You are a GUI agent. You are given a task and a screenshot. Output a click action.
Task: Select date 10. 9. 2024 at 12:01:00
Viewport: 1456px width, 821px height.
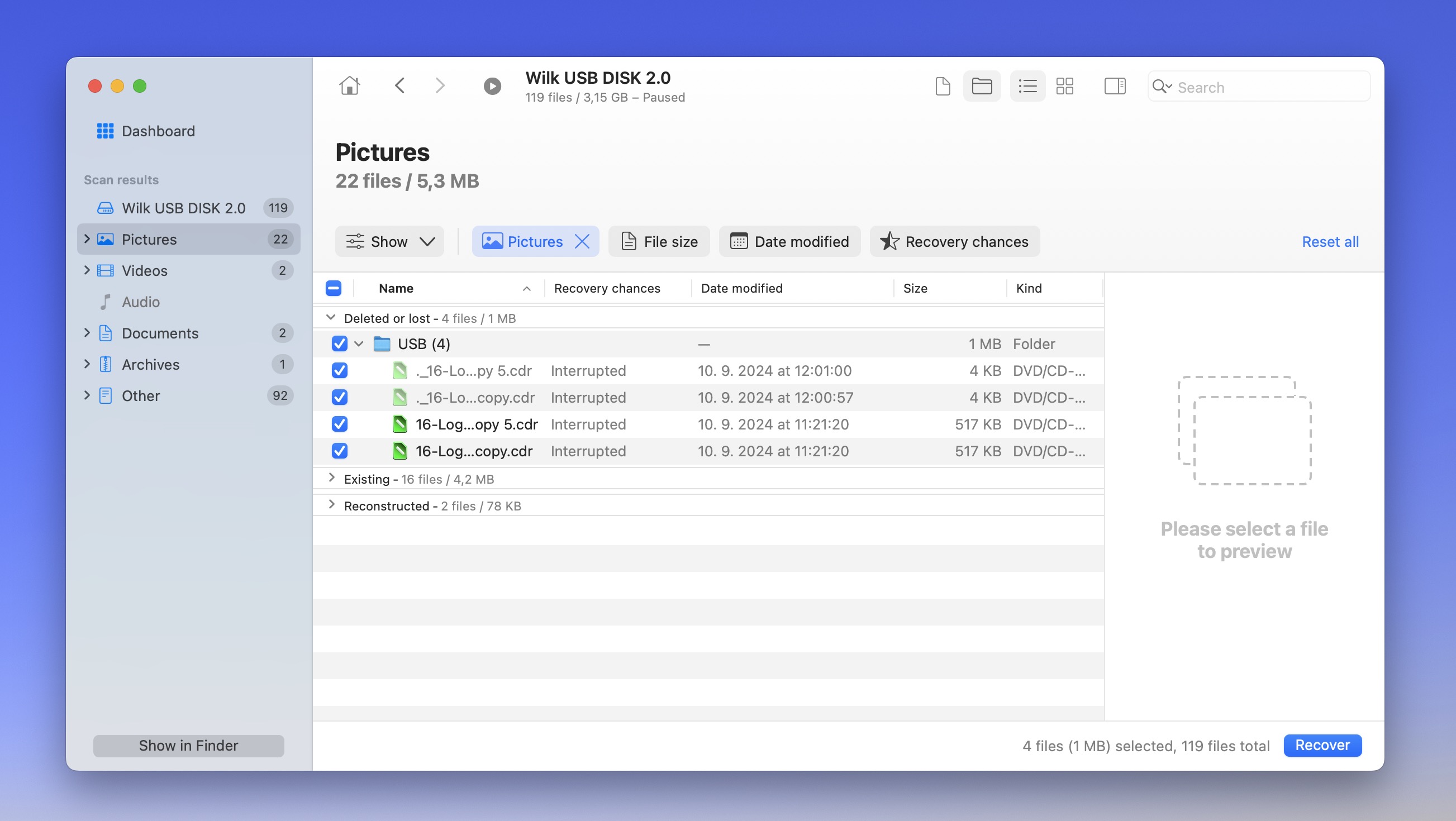point(774,371)
